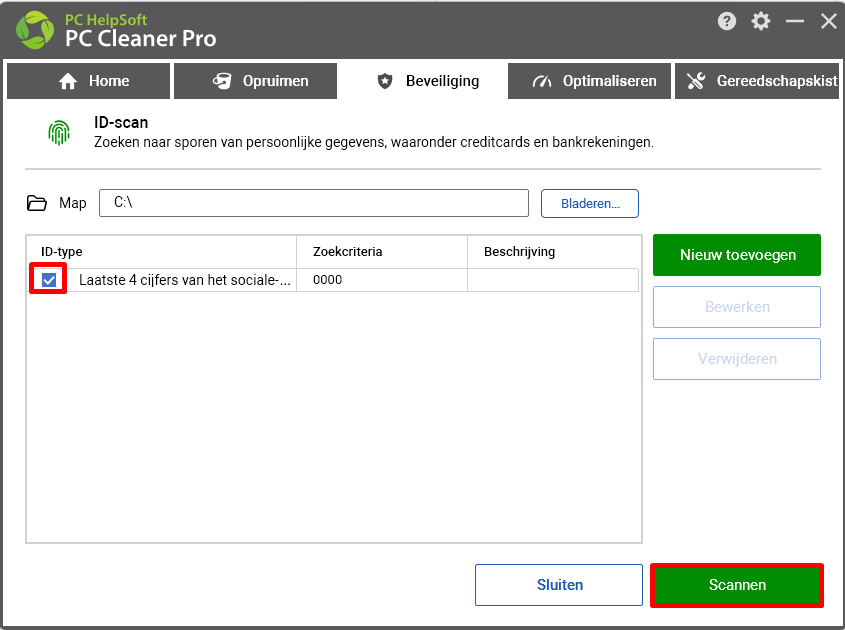Minimize the PC Cleaner Pro window
Screen dimensions: 845x630
click(794, 22)
